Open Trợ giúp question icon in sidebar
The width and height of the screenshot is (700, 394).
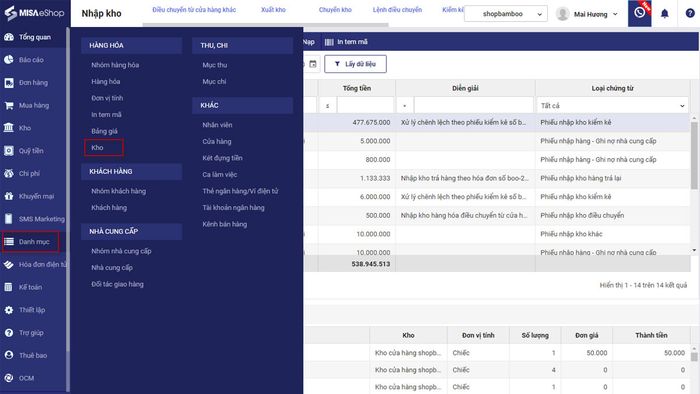8,333
